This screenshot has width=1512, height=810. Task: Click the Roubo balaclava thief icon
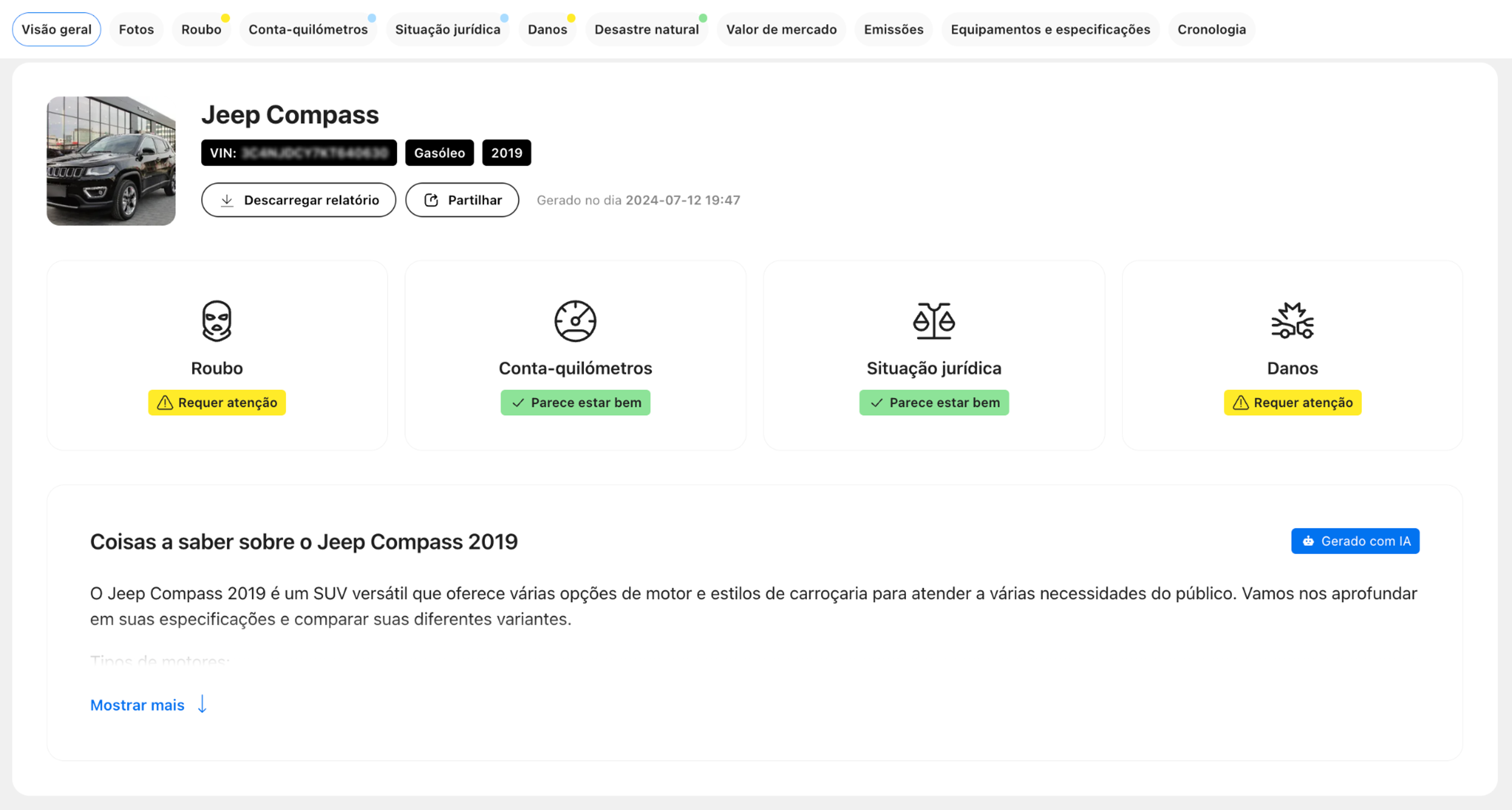(x=217, y=321)
